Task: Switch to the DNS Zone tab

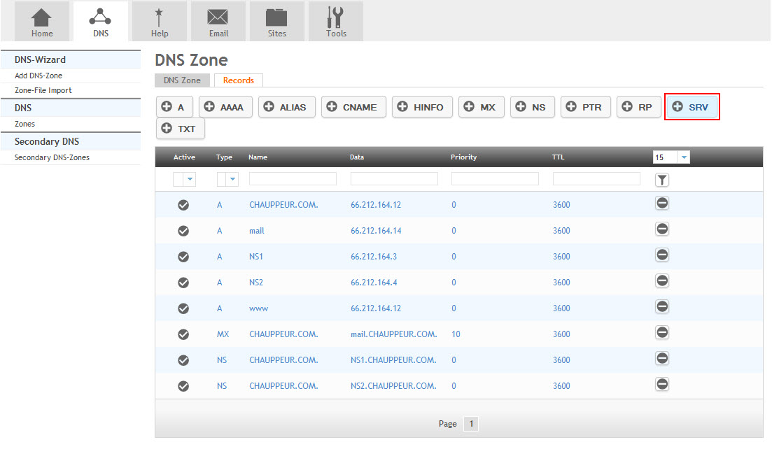Action: (x=182, y=80)
